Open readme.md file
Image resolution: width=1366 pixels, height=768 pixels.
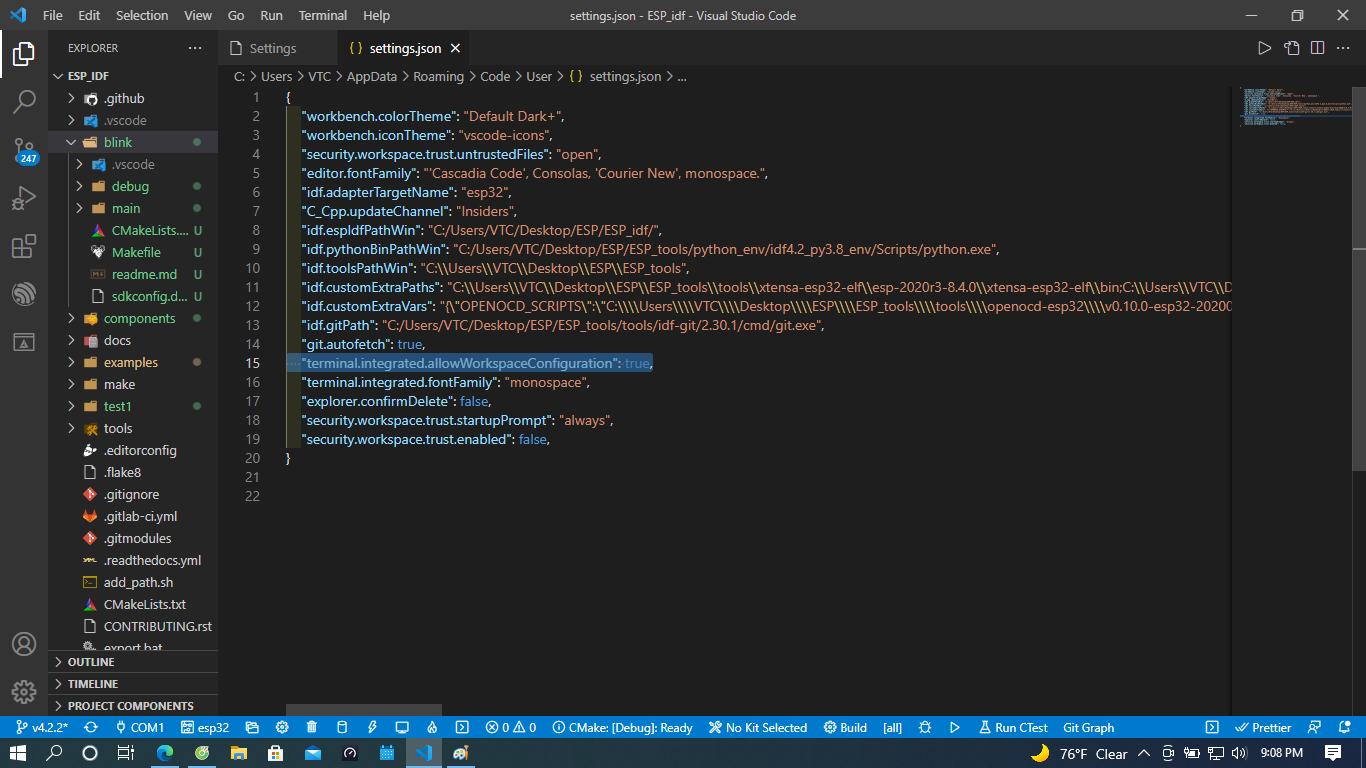click(144, 274)
